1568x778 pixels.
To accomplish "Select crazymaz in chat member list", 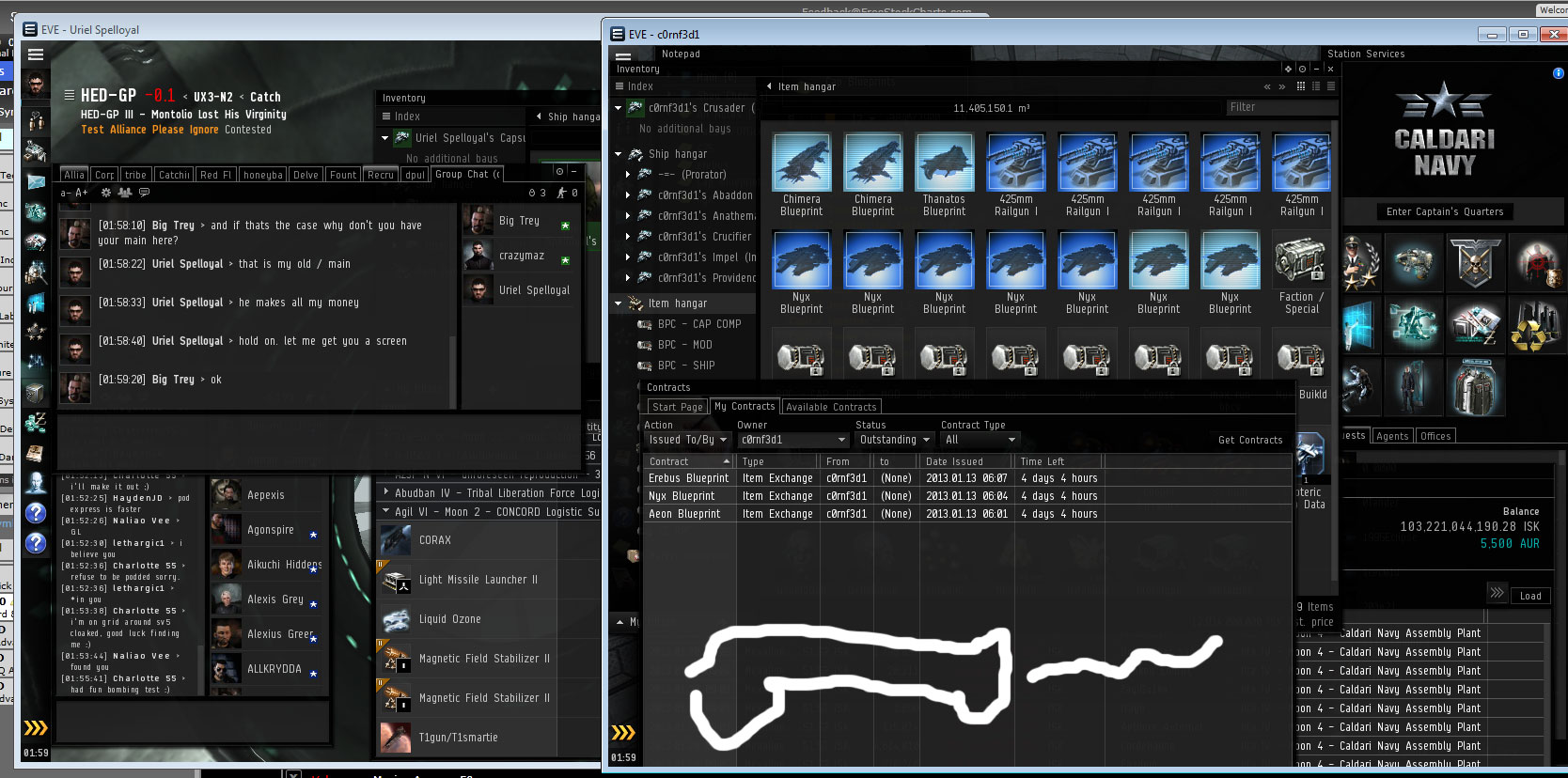I will point(520,256).
